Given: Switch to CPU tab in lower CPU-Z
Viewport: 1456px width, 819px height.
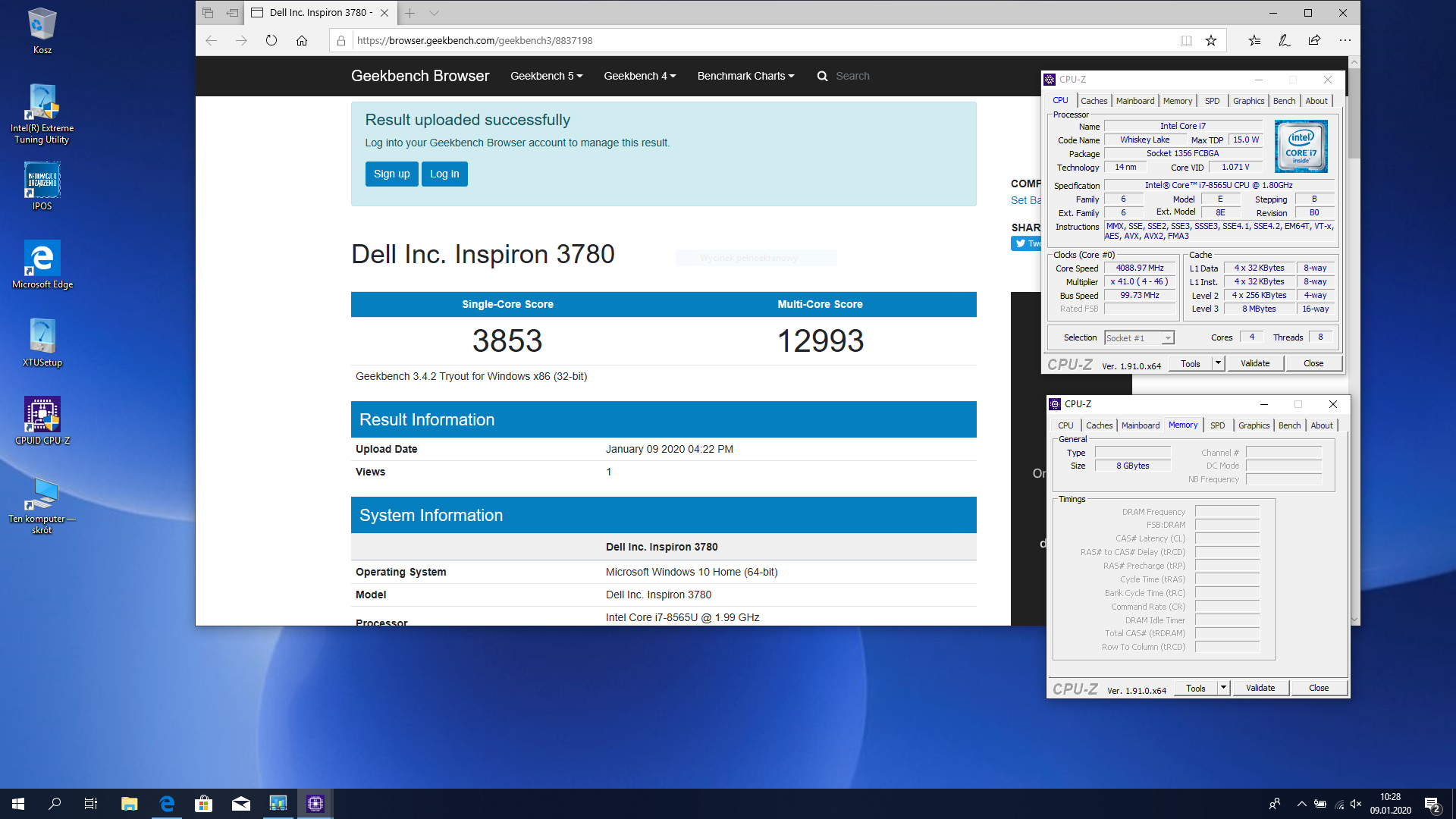Looking at the screenshot, I should coord(1065,425).
